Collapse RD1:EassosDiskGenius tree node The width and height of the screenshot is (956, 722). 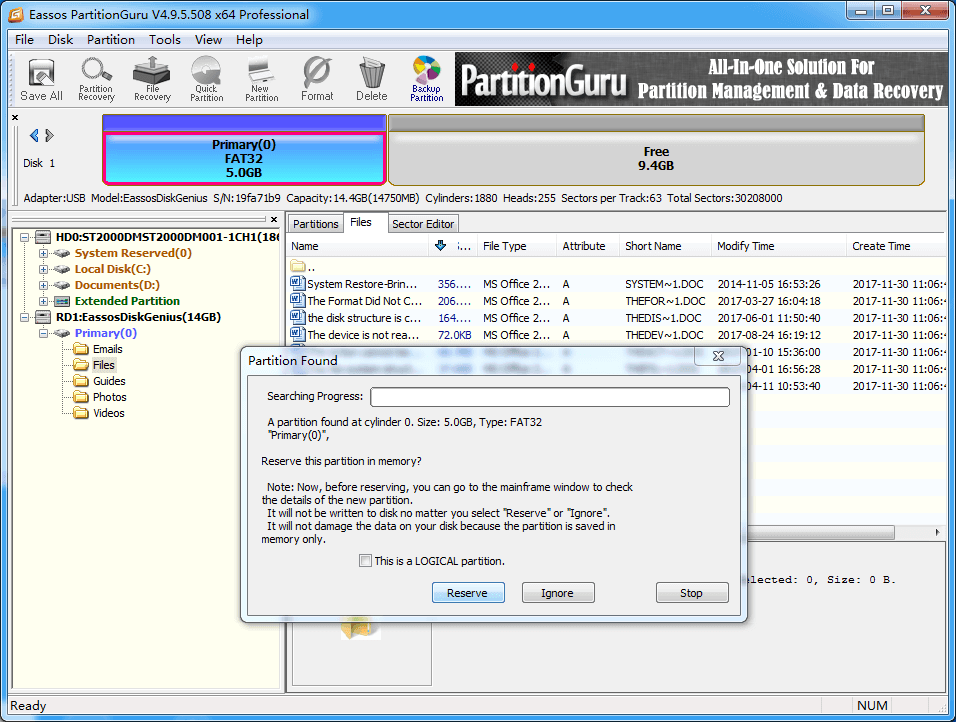[x=24, y=317]
